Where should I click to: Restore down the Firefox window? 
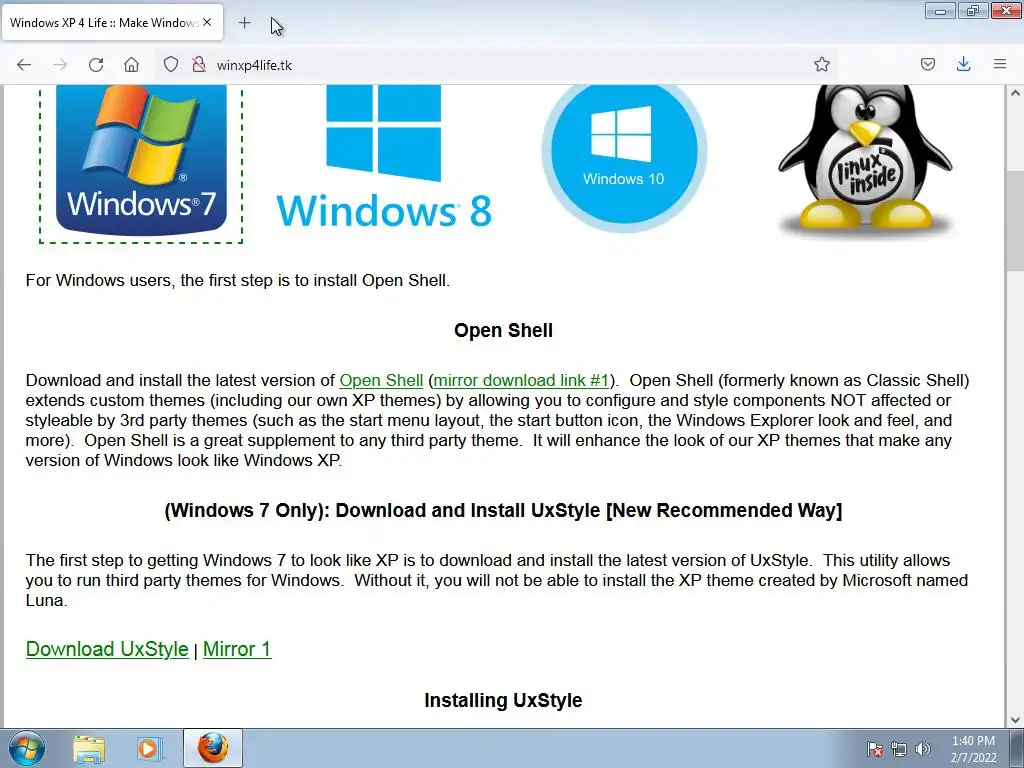(973, 11)
